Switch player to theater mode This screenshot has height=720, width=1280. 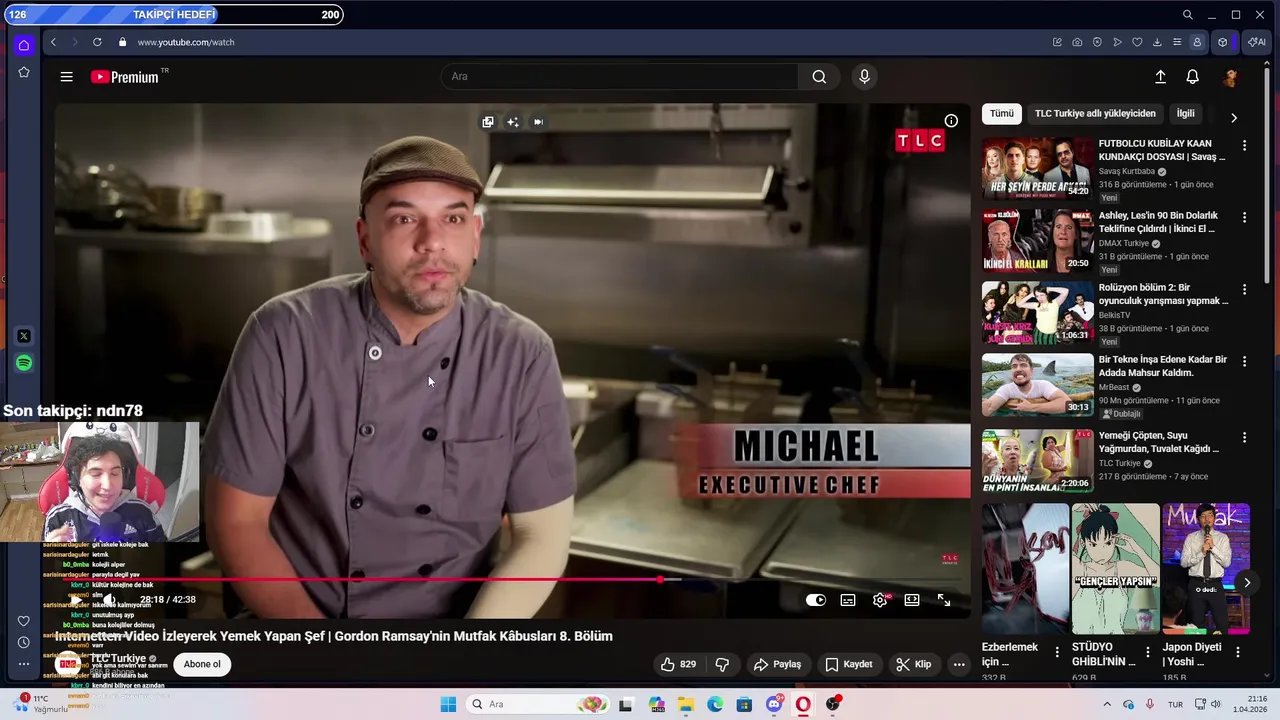tap(912, 600)
